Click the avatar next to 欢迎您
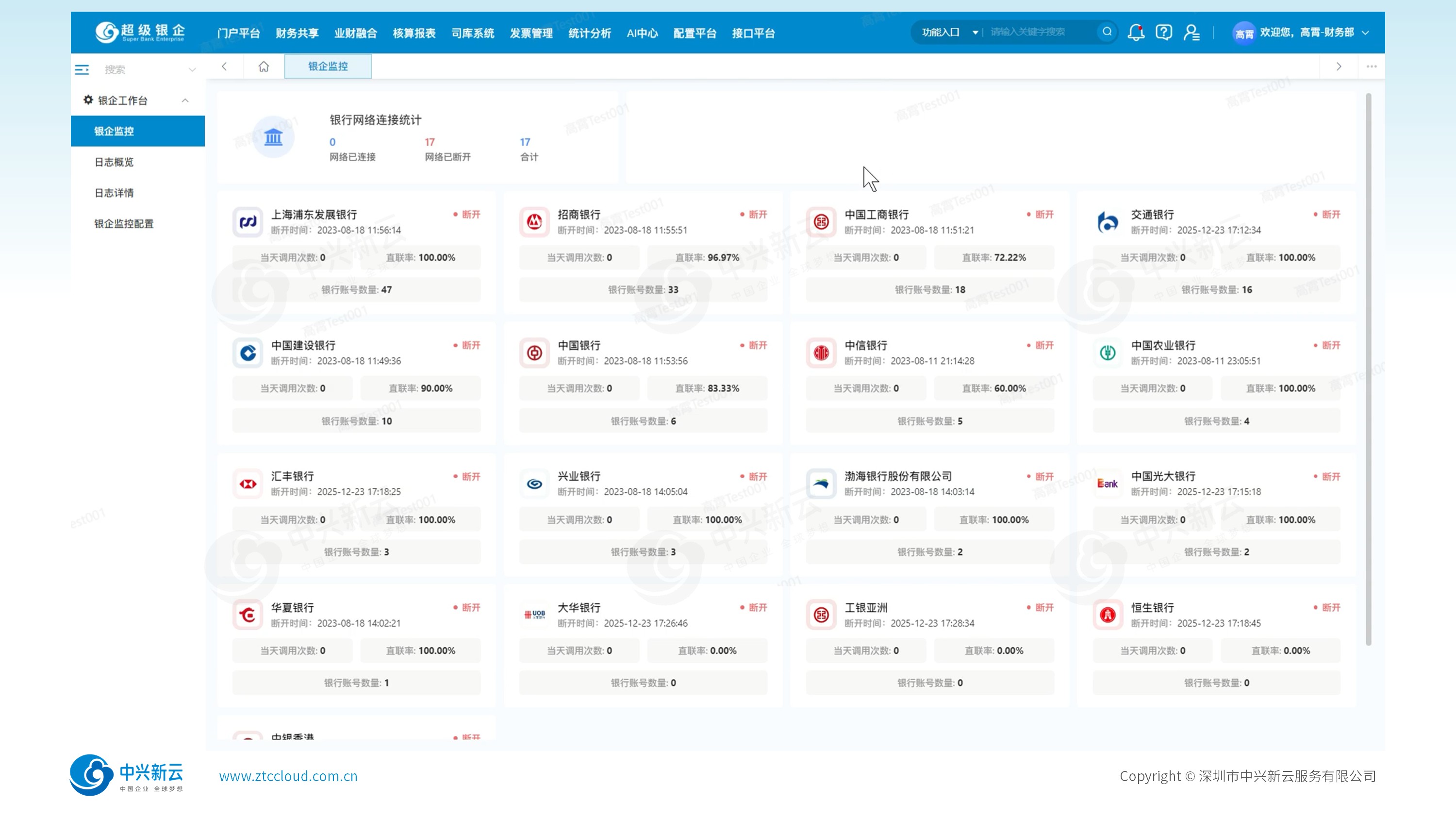 1243,33
